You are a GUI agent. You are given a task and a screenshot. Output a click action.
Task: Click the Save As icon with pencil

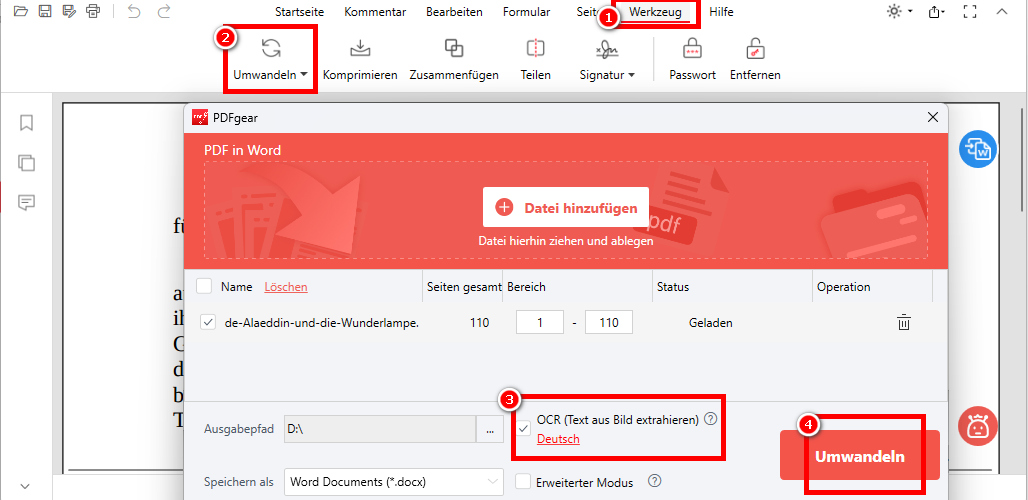[x=69, y=11]
